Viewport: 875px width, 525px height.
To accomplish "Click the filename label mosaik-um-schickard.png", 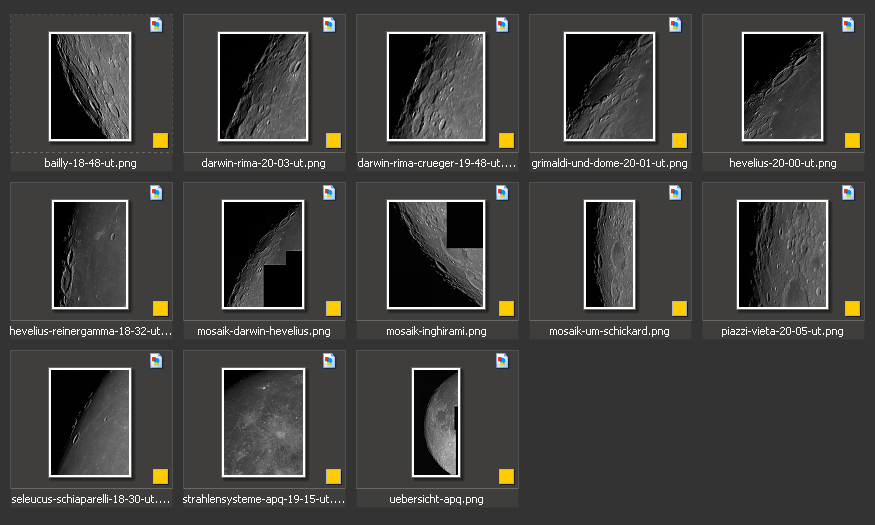I will point(609,331).
